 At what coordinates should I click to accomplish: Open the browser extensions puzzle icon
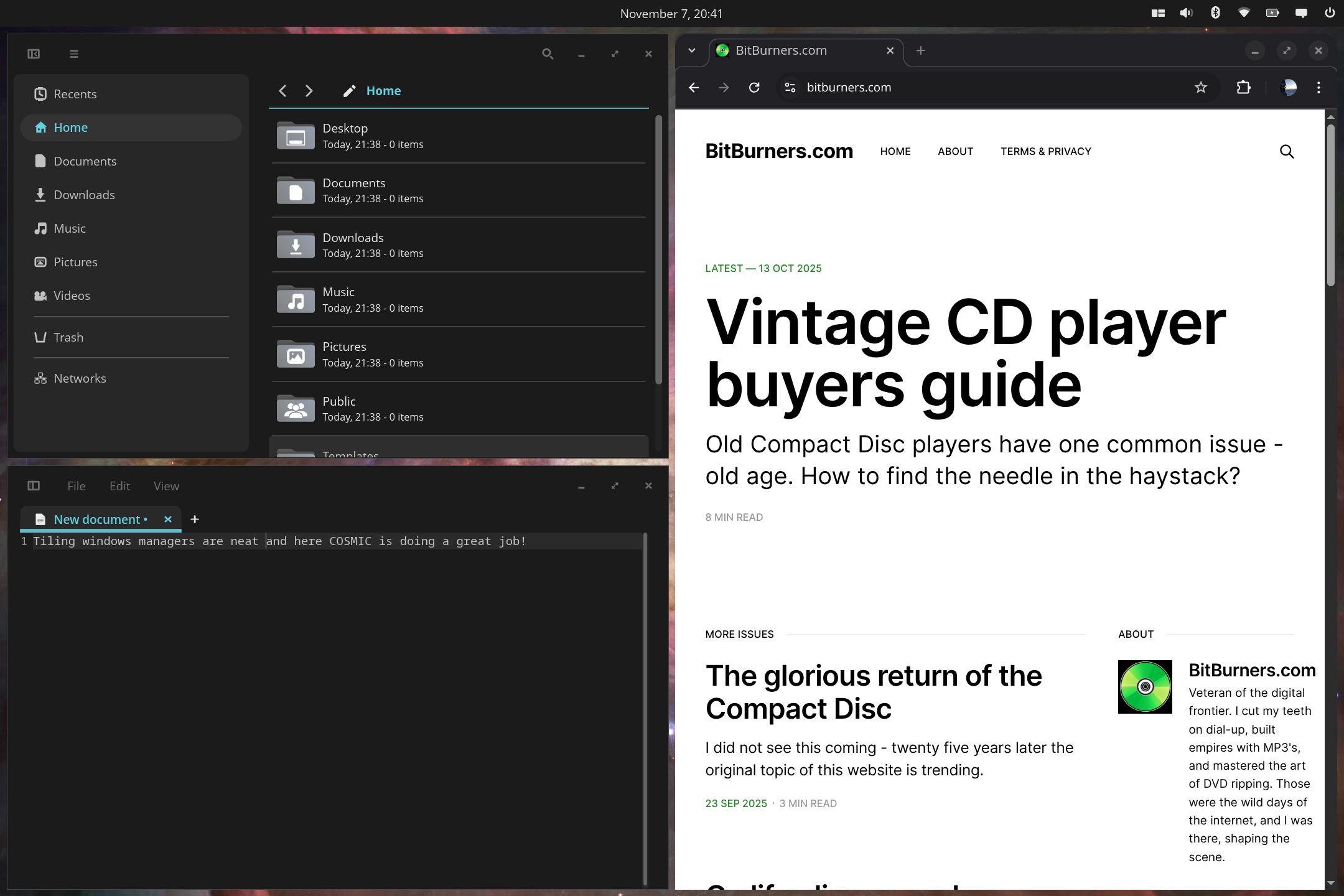[1243, 88]
